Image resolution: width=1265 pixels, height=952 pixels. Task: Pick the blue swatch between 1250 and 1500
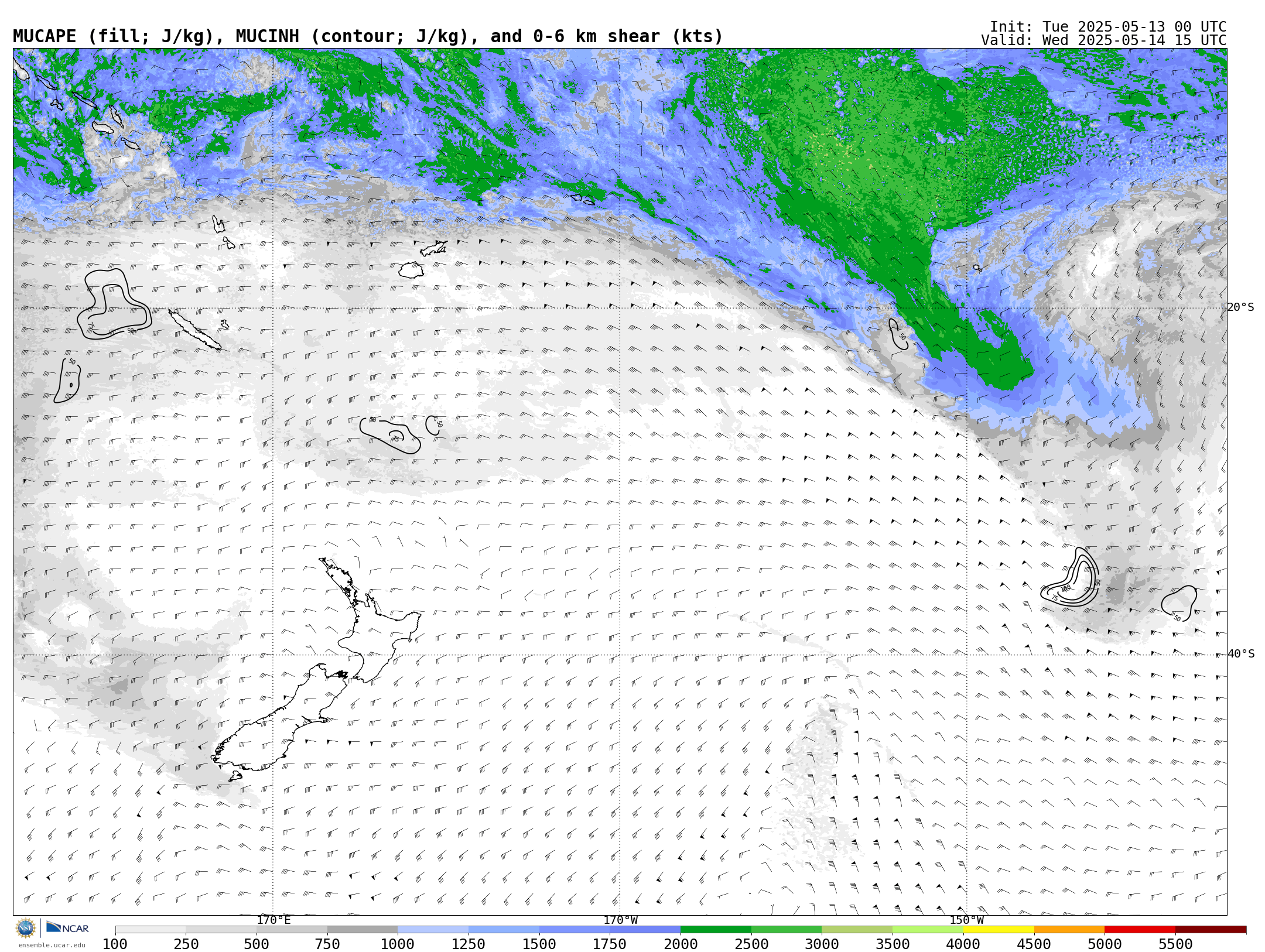pyautogui.click(x=504, y=930)
